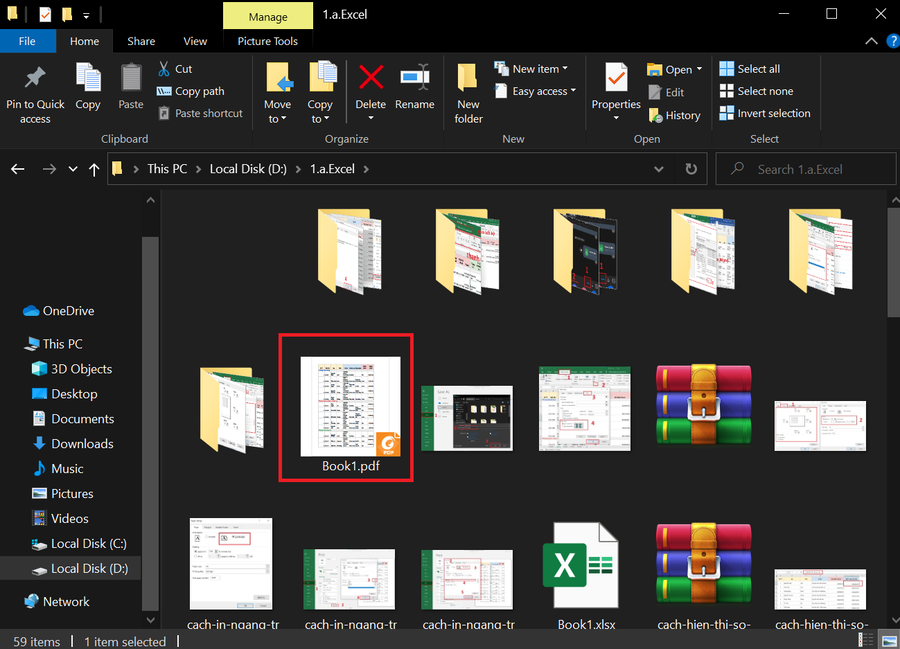Viewport: 900px width, 649px height.
Task: Cut the selected file
Action: pyautogui.click(x=175, y=69)
